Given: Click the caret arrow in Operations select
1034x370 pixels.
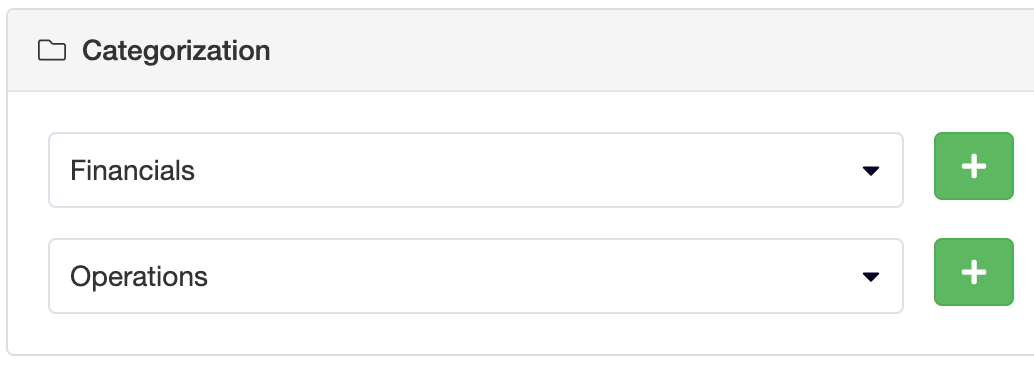Looking at the screenshot, I should [x=870, y=277].
